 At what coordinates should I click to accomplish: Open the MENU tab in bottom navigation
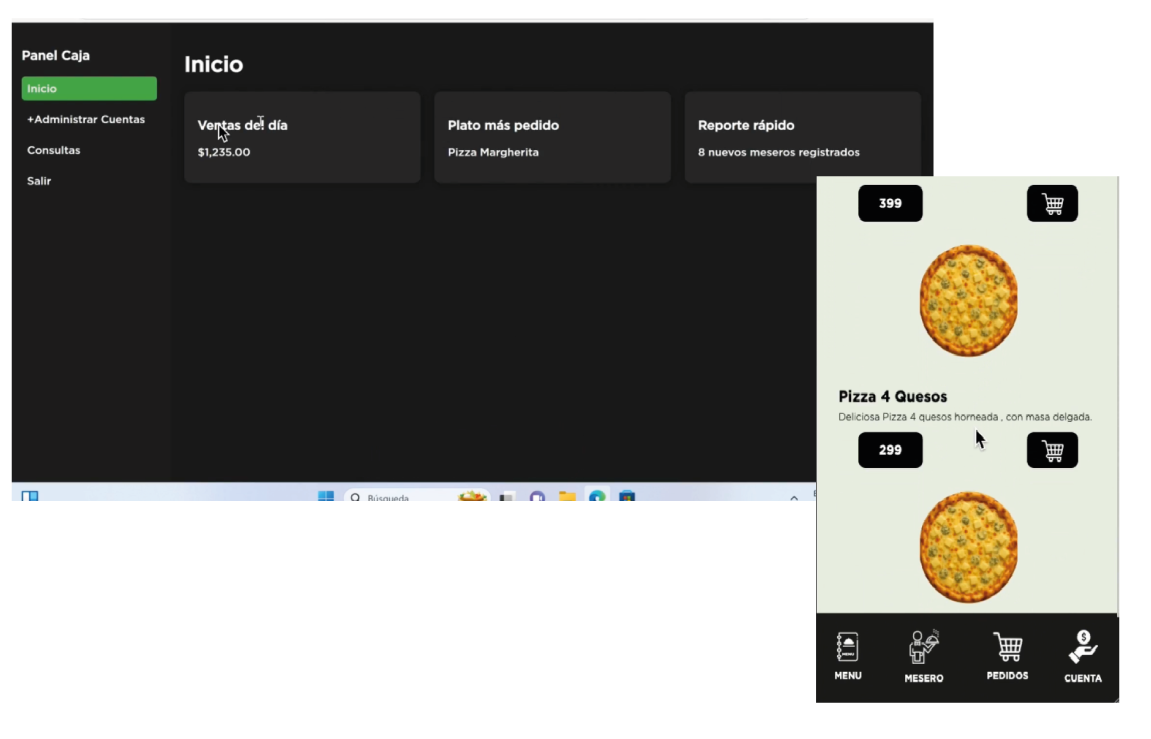click(x=848, y=656)
